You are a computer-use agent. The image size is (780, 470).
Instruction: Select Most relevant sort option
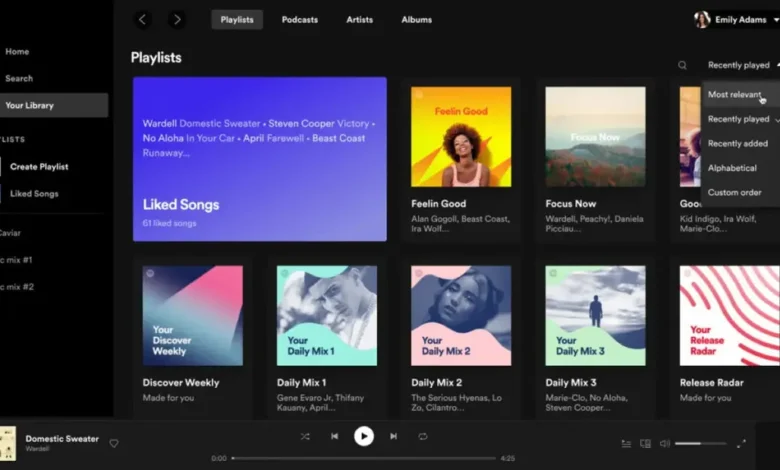(x=741, y=94)
